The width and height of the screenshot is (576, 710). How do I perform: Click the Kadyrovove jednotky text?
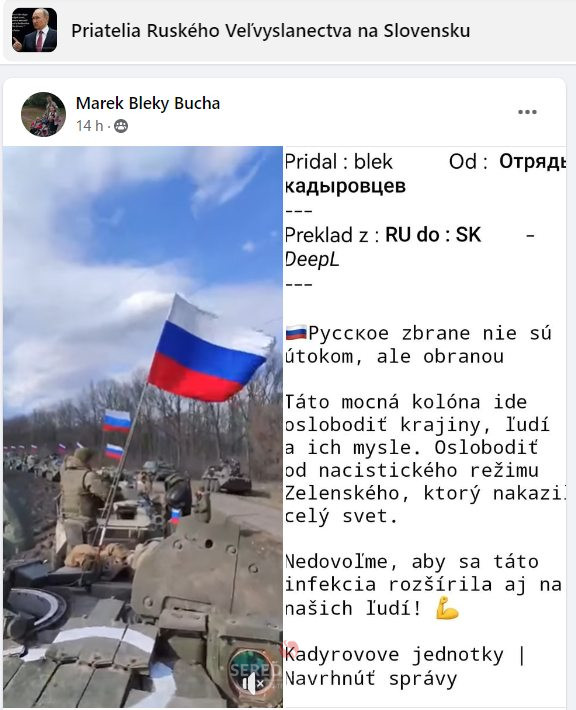tap(394, 655)
